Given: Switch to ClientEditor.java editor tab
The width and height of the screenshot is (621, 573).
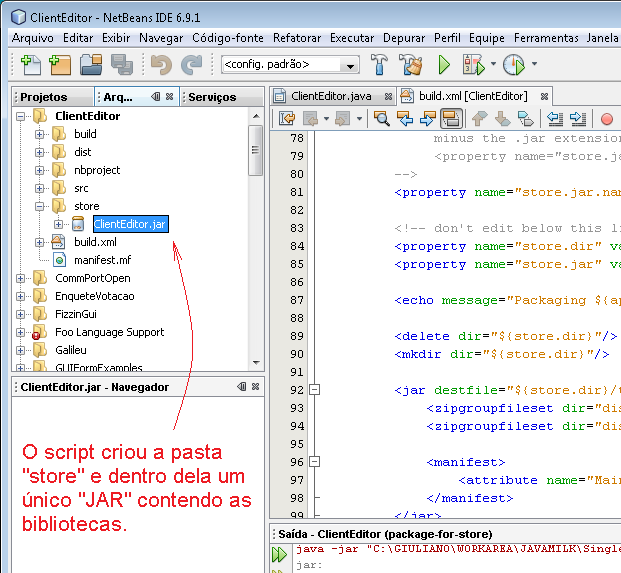Looking at the screenshot, I should [331, 96].
